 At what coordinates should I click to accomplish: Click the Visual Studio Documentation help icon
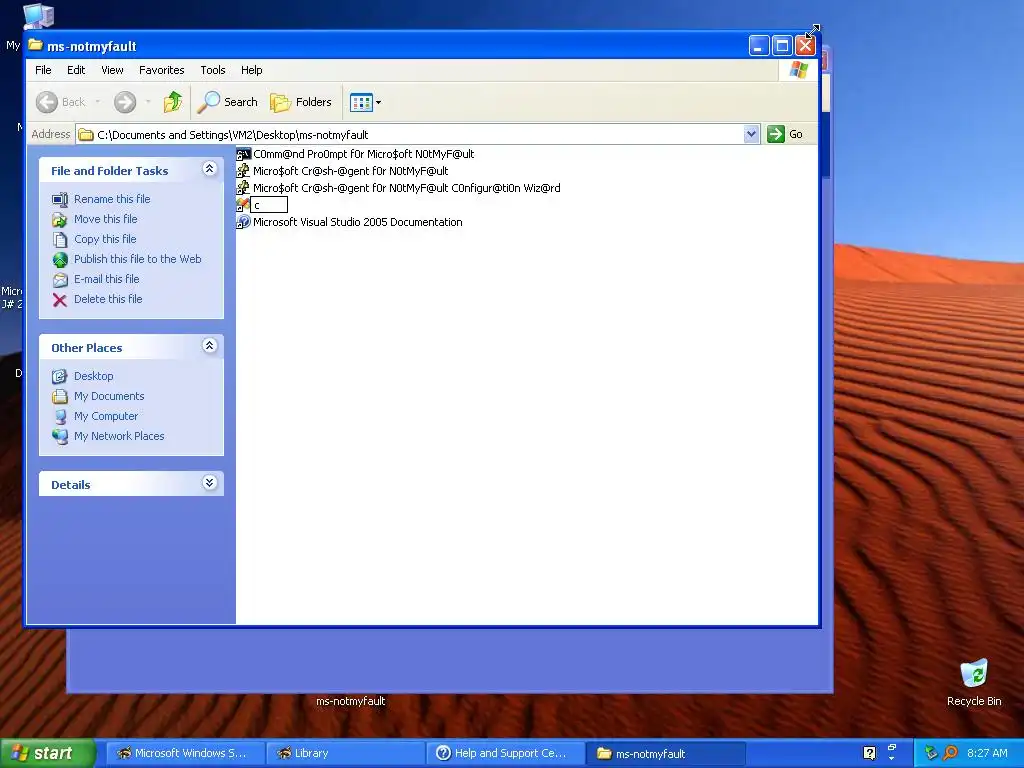click(x=244, y=222)
